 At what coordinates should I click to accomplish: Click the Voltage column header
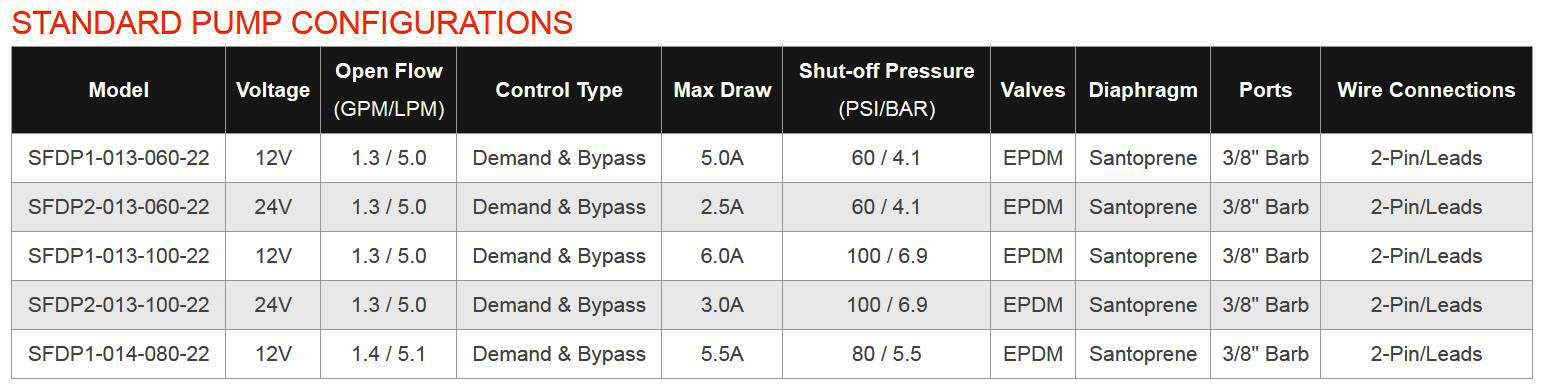pos(272,90)
